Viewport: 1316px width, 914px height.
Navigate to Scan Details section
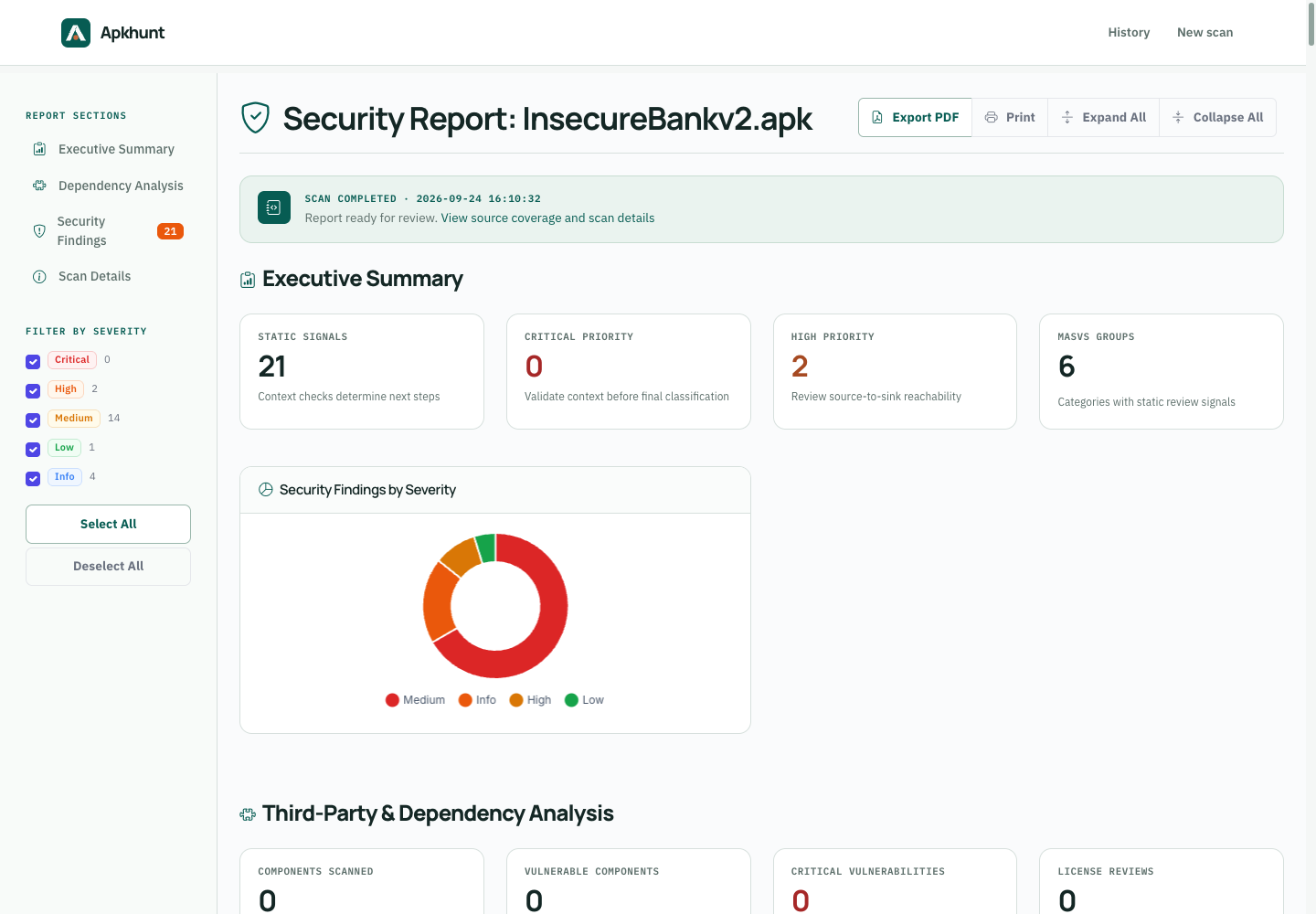[108, 276]
